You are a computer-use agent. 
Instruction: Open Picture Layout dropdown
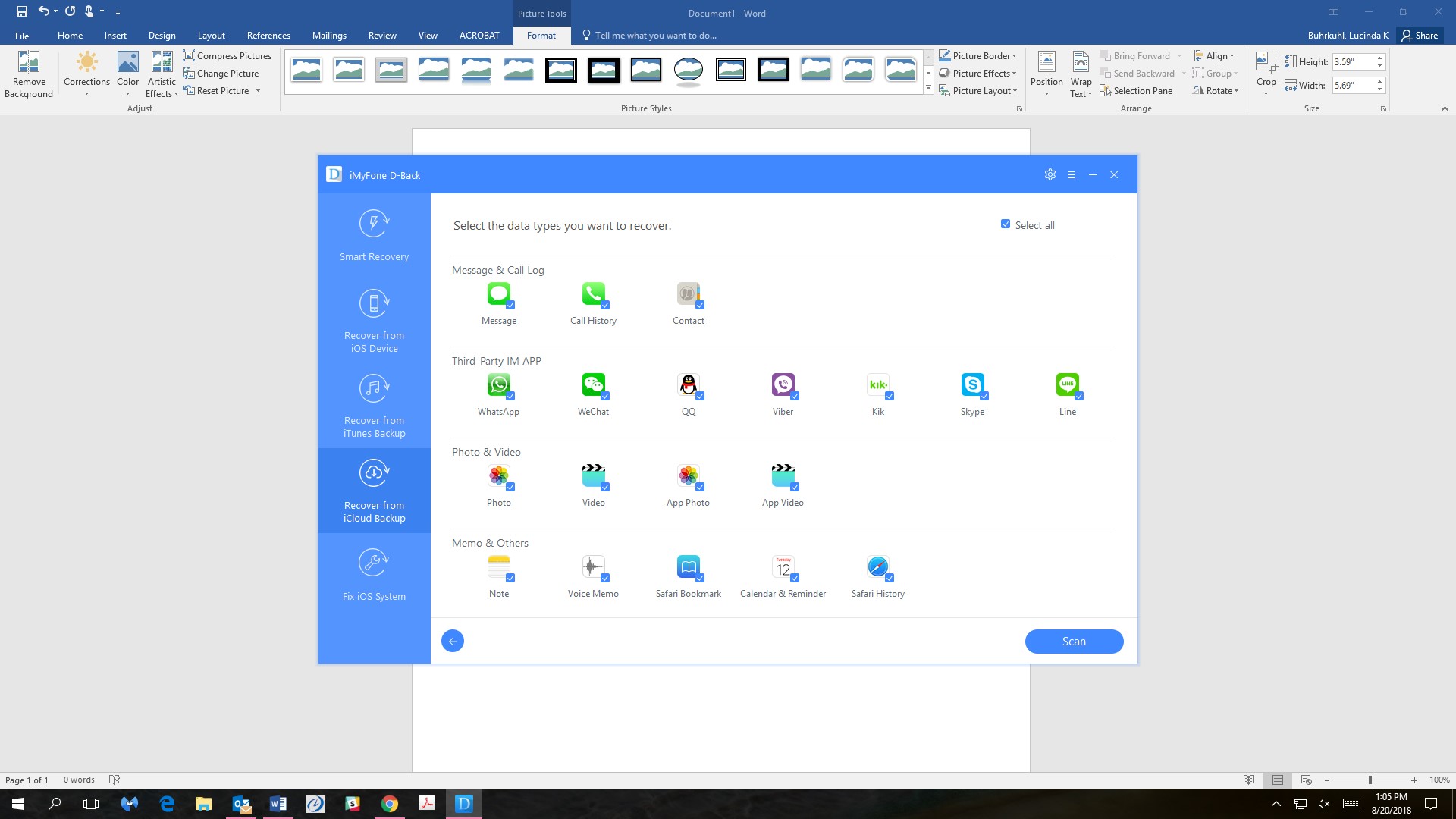977,90
